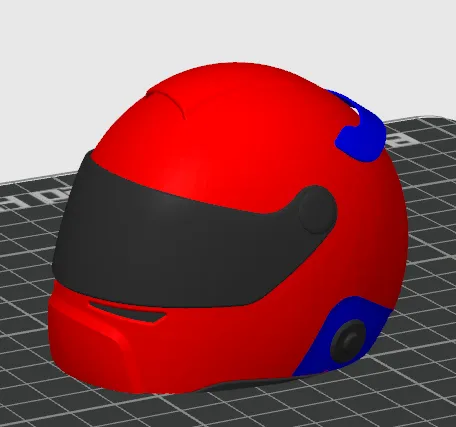The image size is (456, 427).
Task: Select the chin vent slot on helmet
Action: coord(127,311)
